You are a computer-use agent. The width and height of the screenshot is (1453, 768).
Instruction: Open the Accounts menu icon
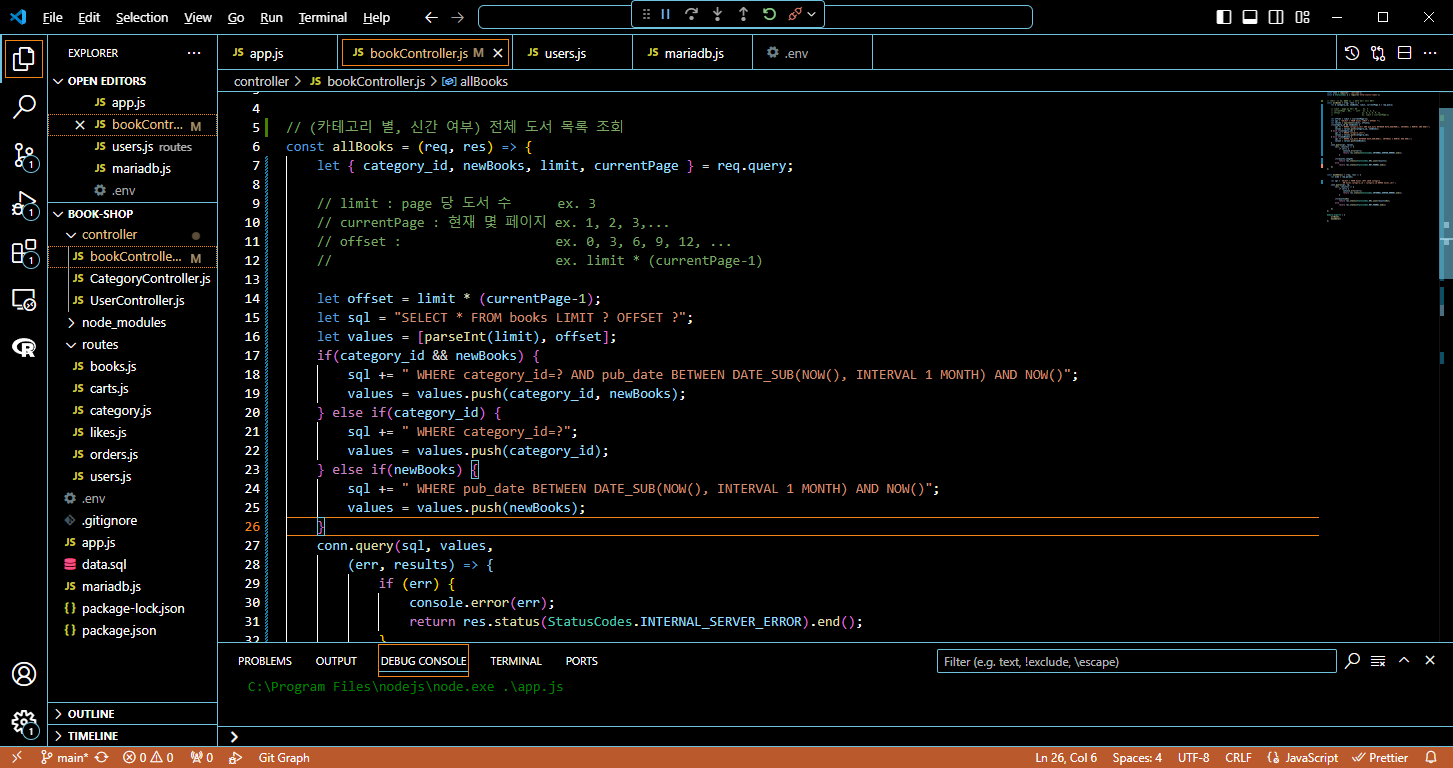tap(24, 674)
